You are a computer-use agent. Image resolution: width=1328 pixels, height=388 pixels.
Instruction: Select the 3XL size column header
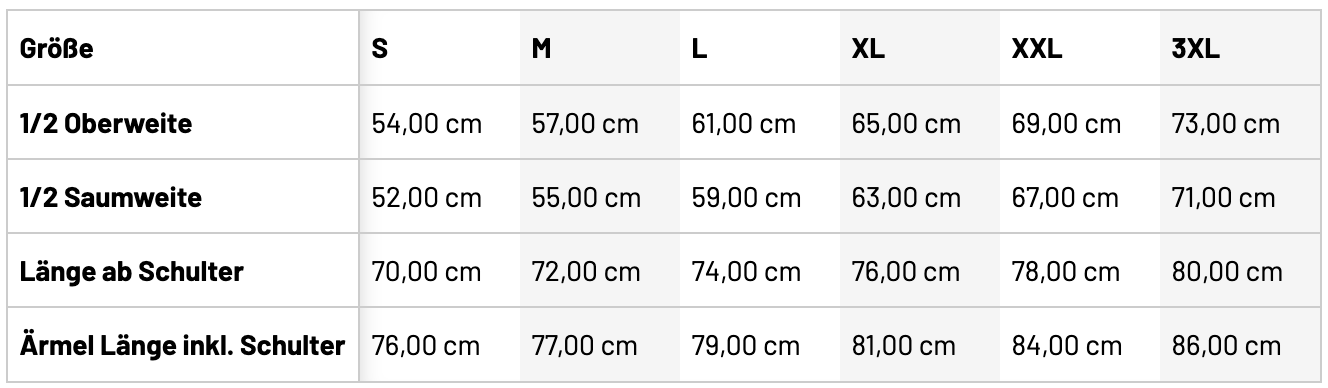click(1195, 49)
